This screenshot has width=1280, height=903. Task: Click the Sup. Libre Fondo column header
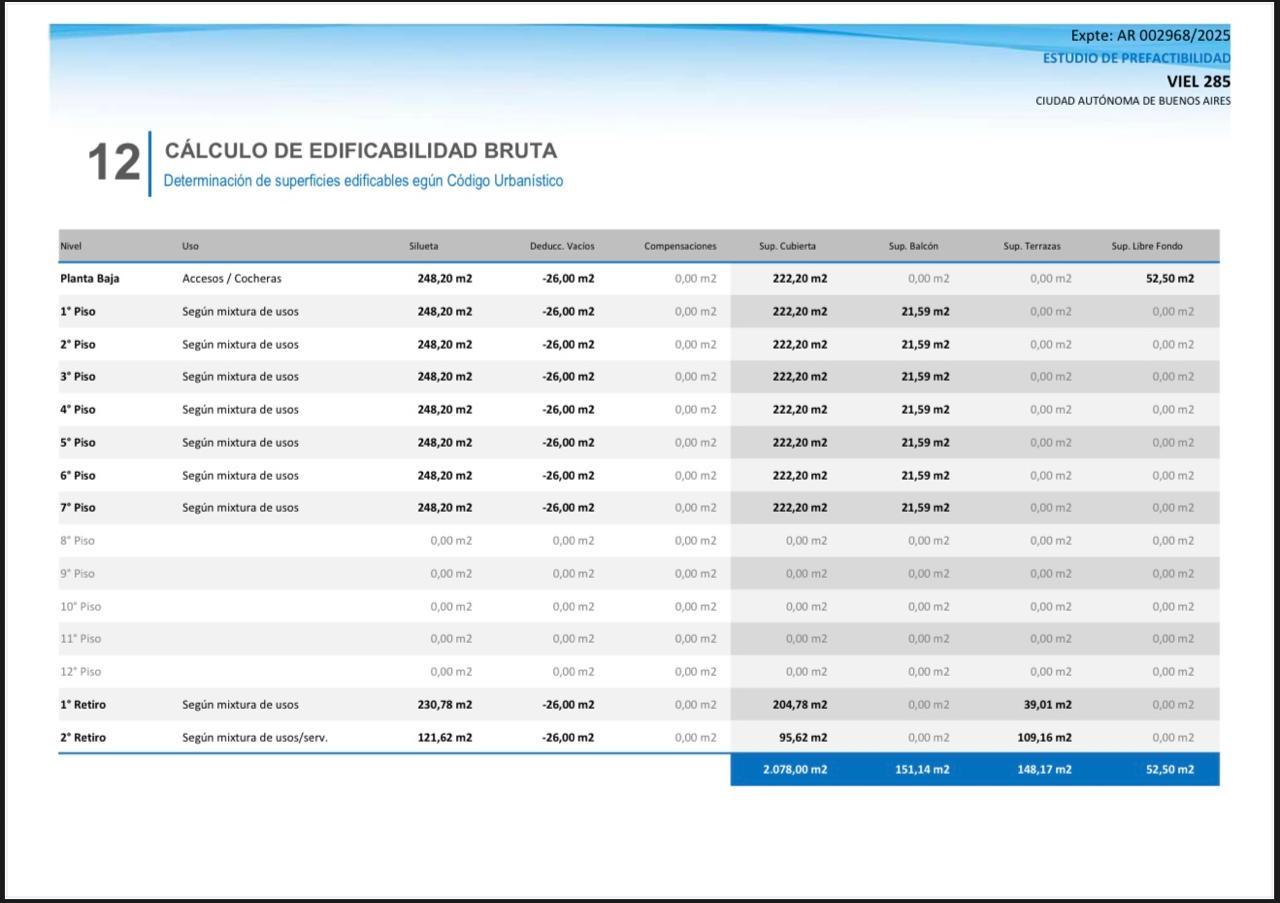pos(1147,246)
